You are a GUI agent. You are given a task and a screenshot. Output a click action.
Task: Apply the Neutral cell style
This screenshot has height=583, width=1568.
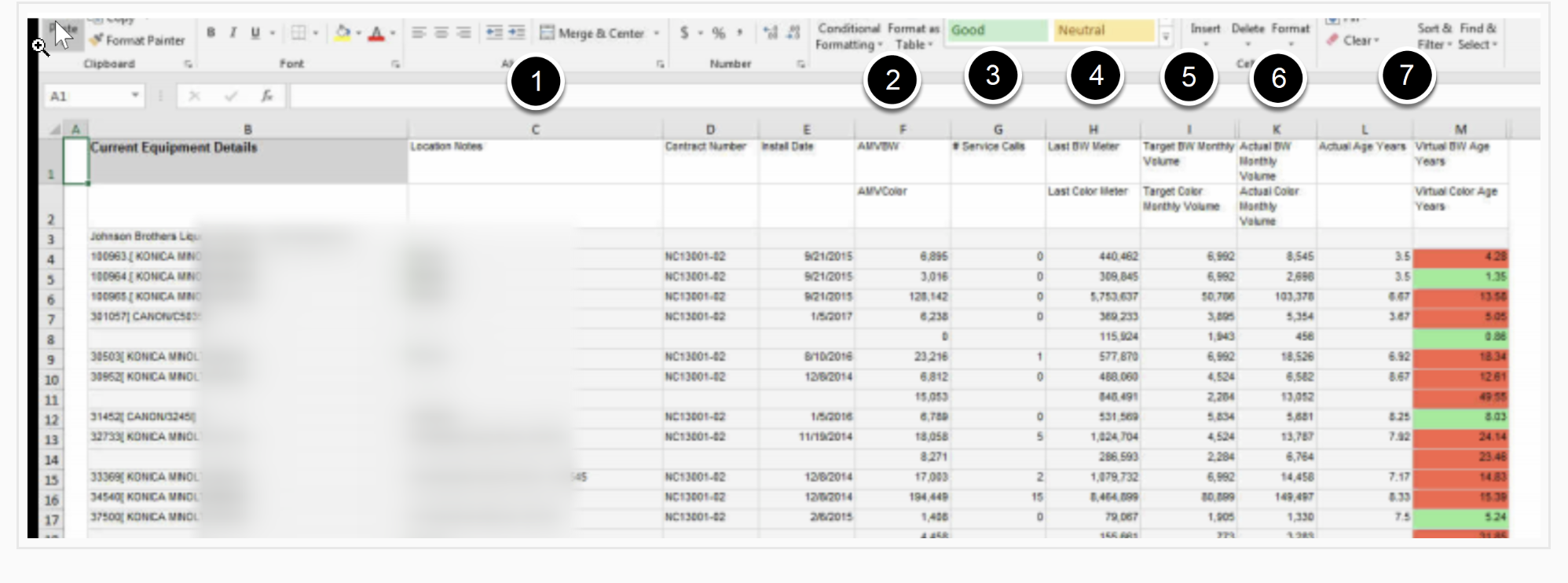(x=1104, y=30)
